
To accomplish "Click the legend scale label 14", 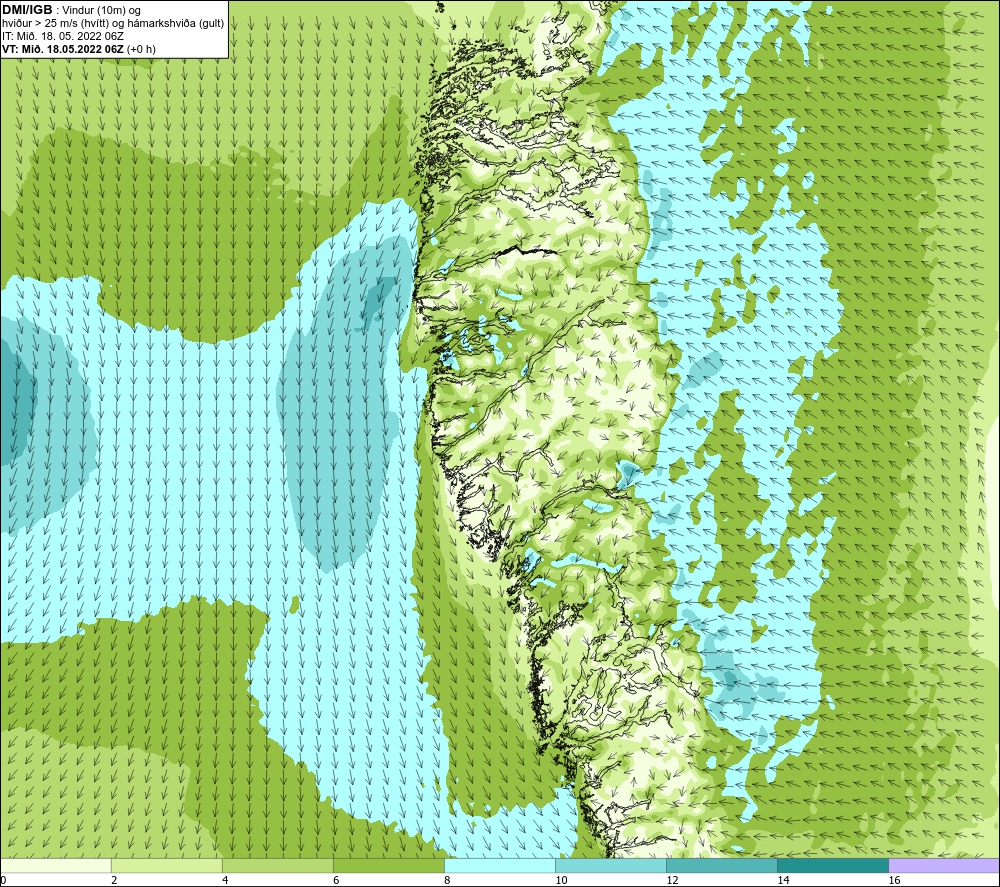I will point(783,881).
